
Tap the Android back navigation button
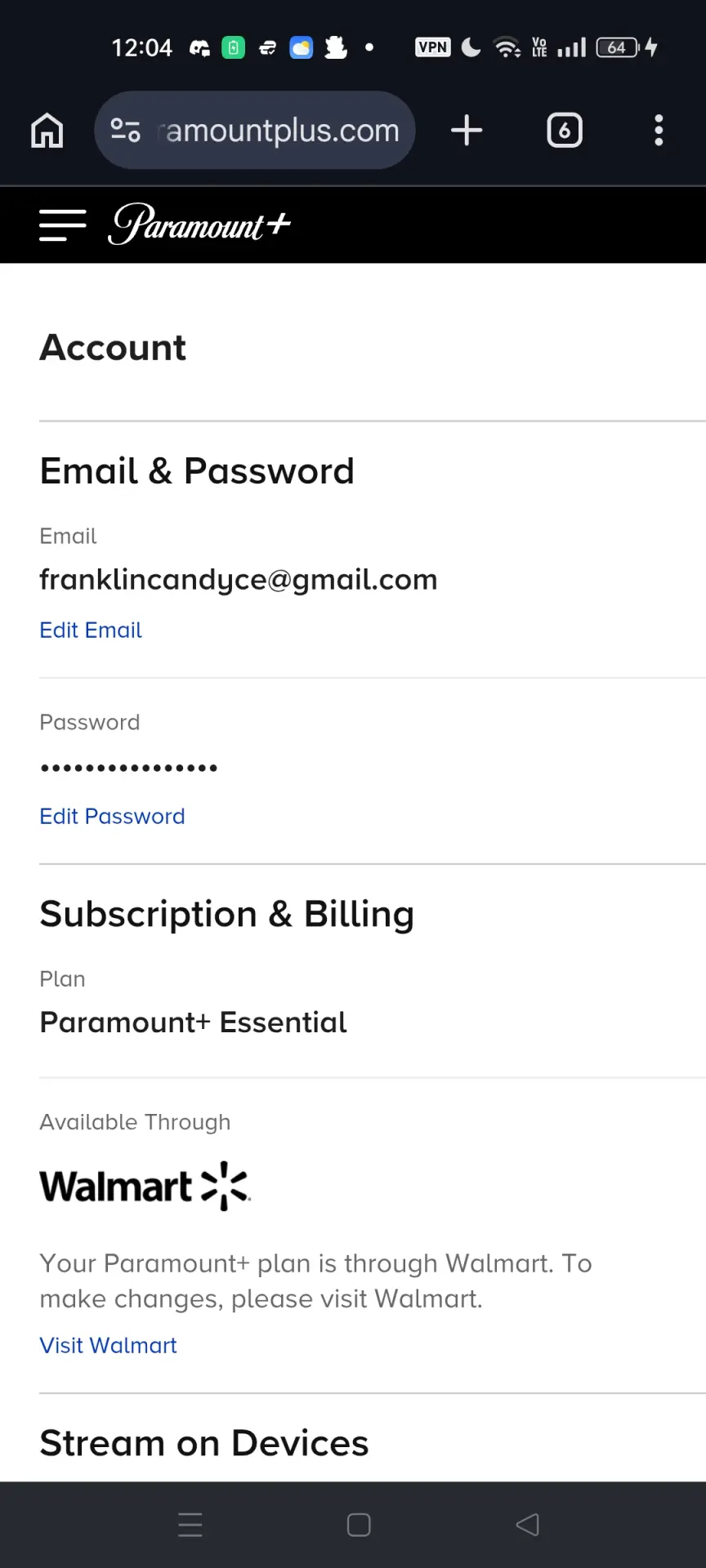528,1525
